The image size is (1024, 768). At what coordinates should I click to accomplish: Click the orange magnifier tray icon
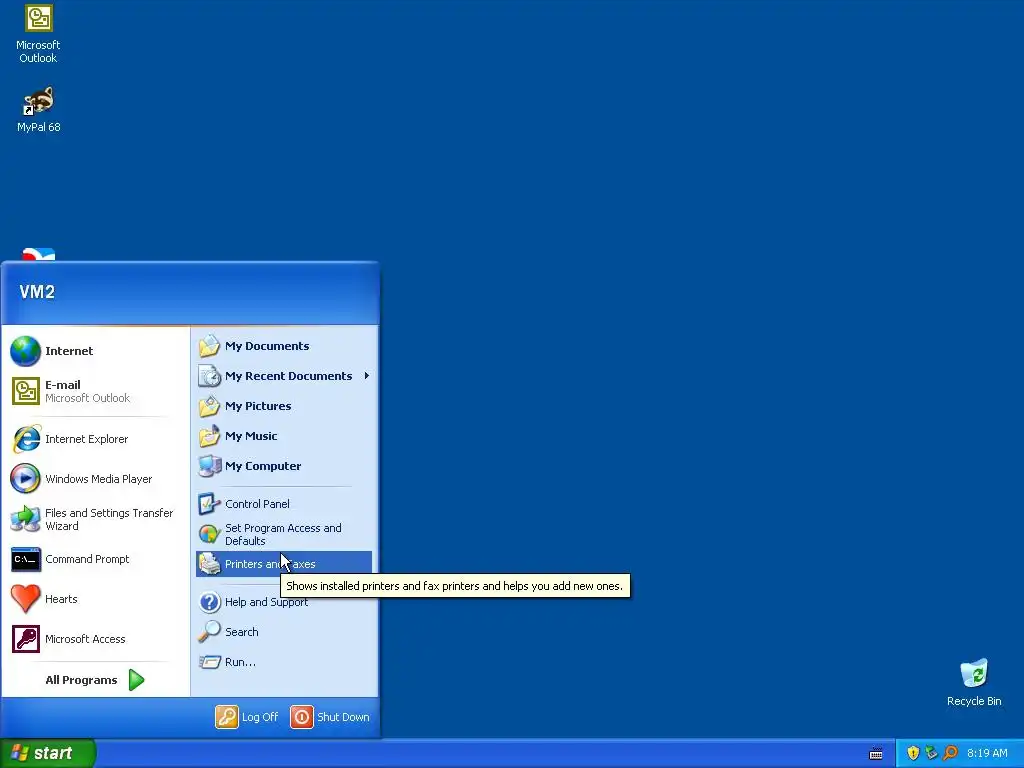pos(950,753)
